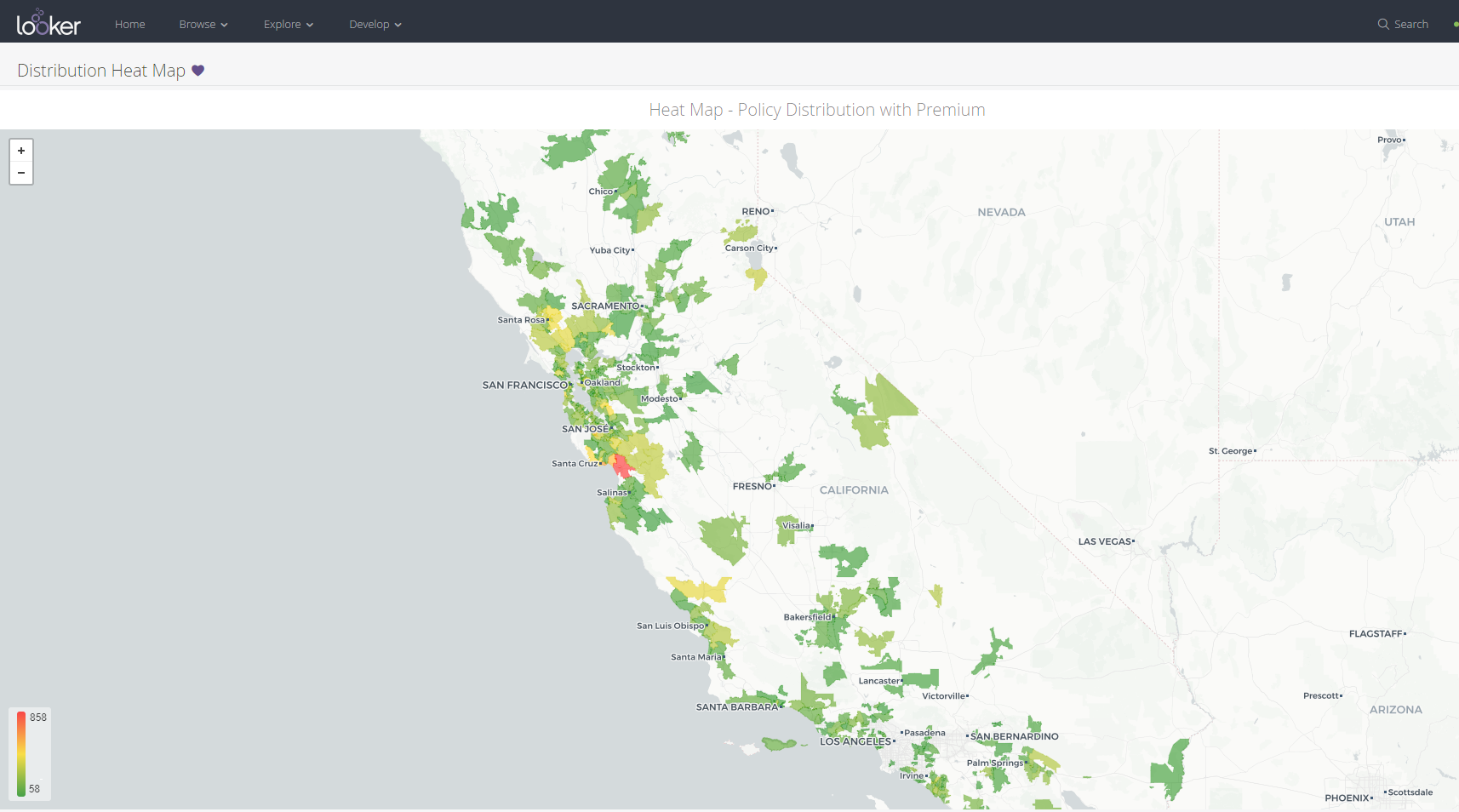1459x812 pixels.
Task: Click the yellow region above San Luis Obispo
Action: tap(700, 588)
